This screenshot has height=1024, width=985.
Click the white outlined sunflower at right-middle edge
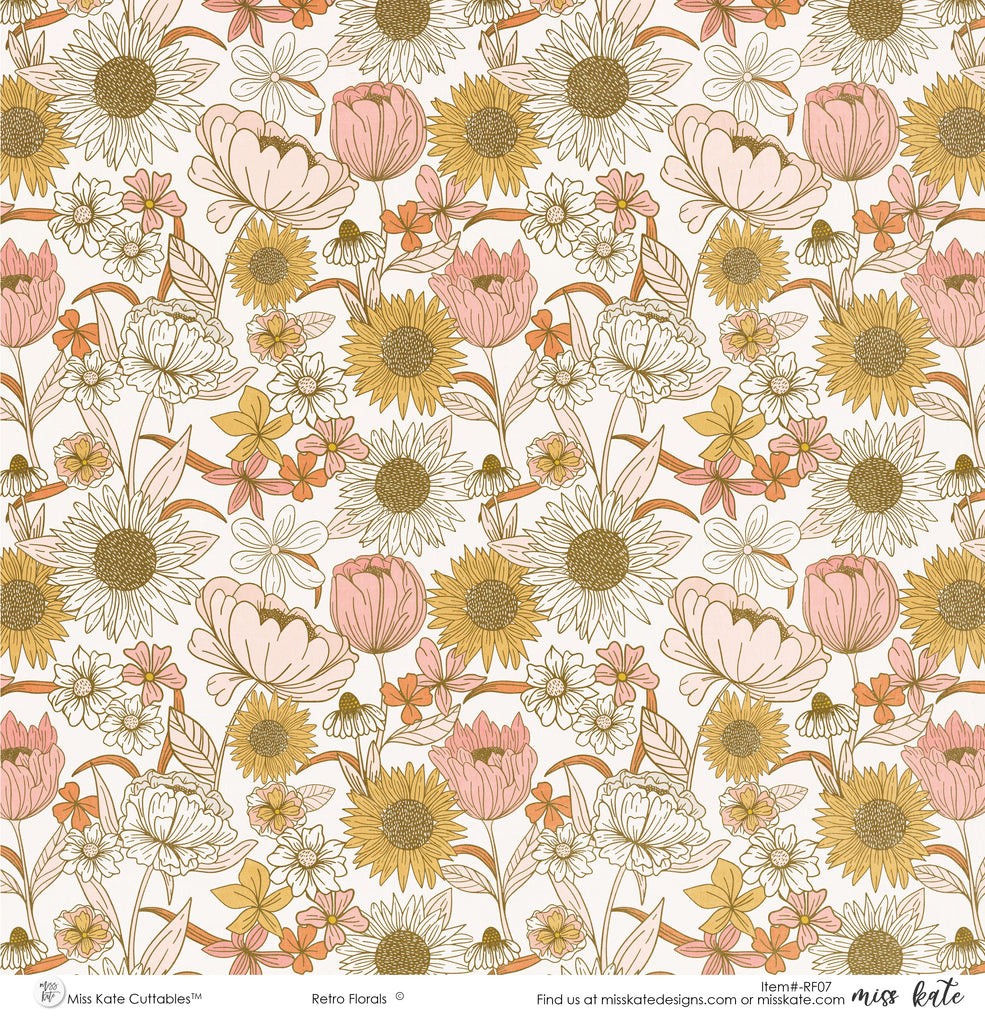(874, 484)
